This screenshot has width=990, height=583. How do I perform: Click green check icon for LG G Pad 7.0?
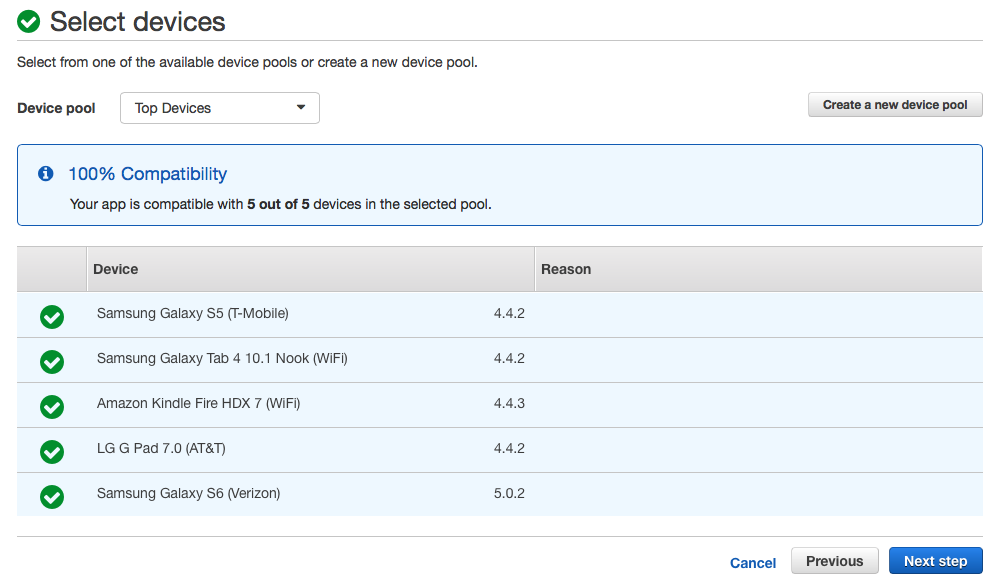coord(52,452)
